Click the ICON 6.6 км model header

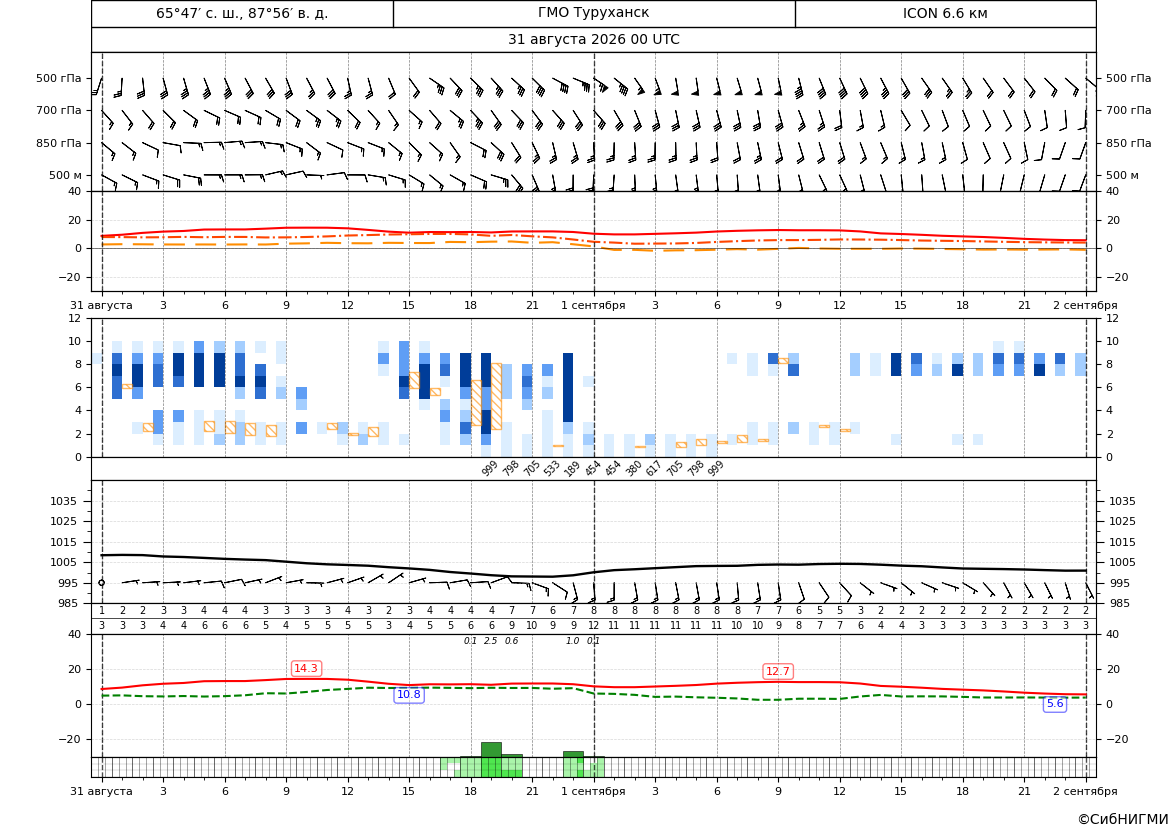(945, 13)
